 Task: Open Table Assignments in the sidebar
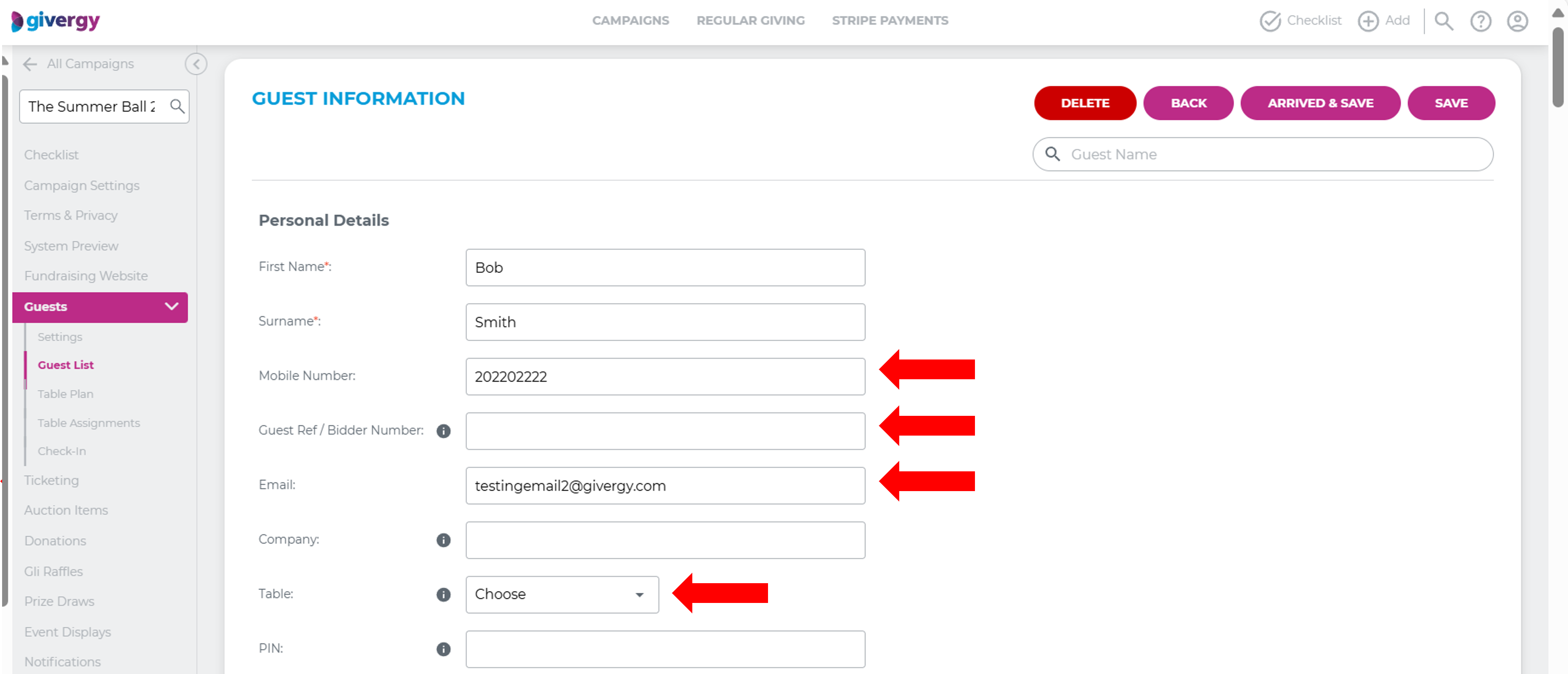click(x=89, y=422)
